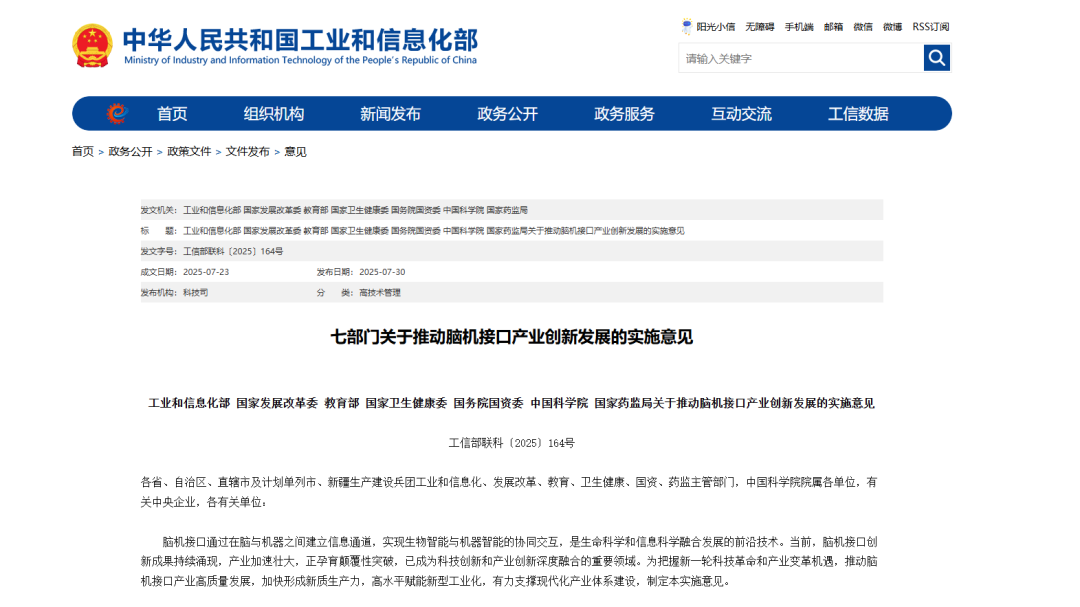Open the 新闻发布 menu

click(390, 114)
